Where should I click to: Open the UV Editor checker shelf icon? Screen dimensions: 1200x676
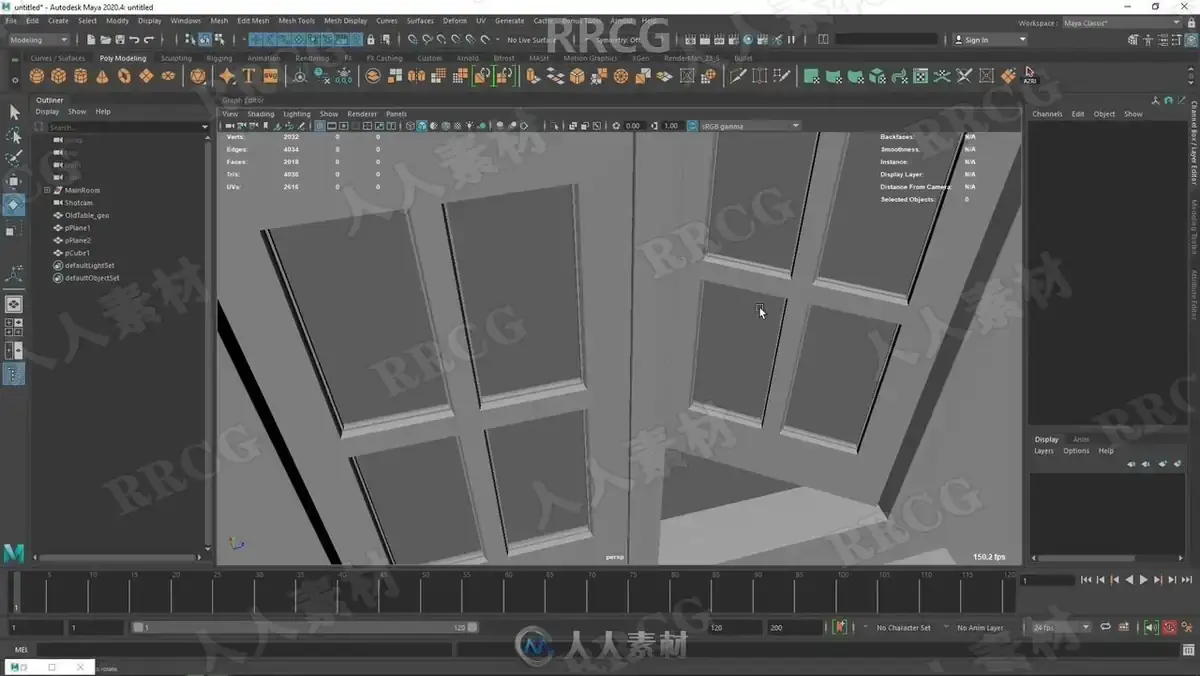coord(921,76)
